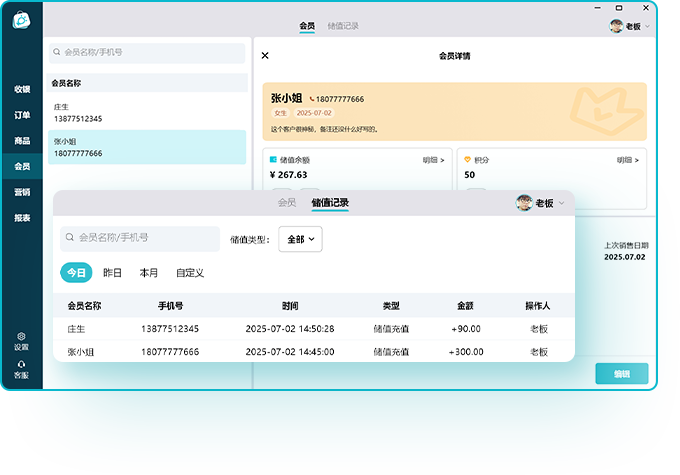Click the 编辑 button

click(x=622, y=373)
